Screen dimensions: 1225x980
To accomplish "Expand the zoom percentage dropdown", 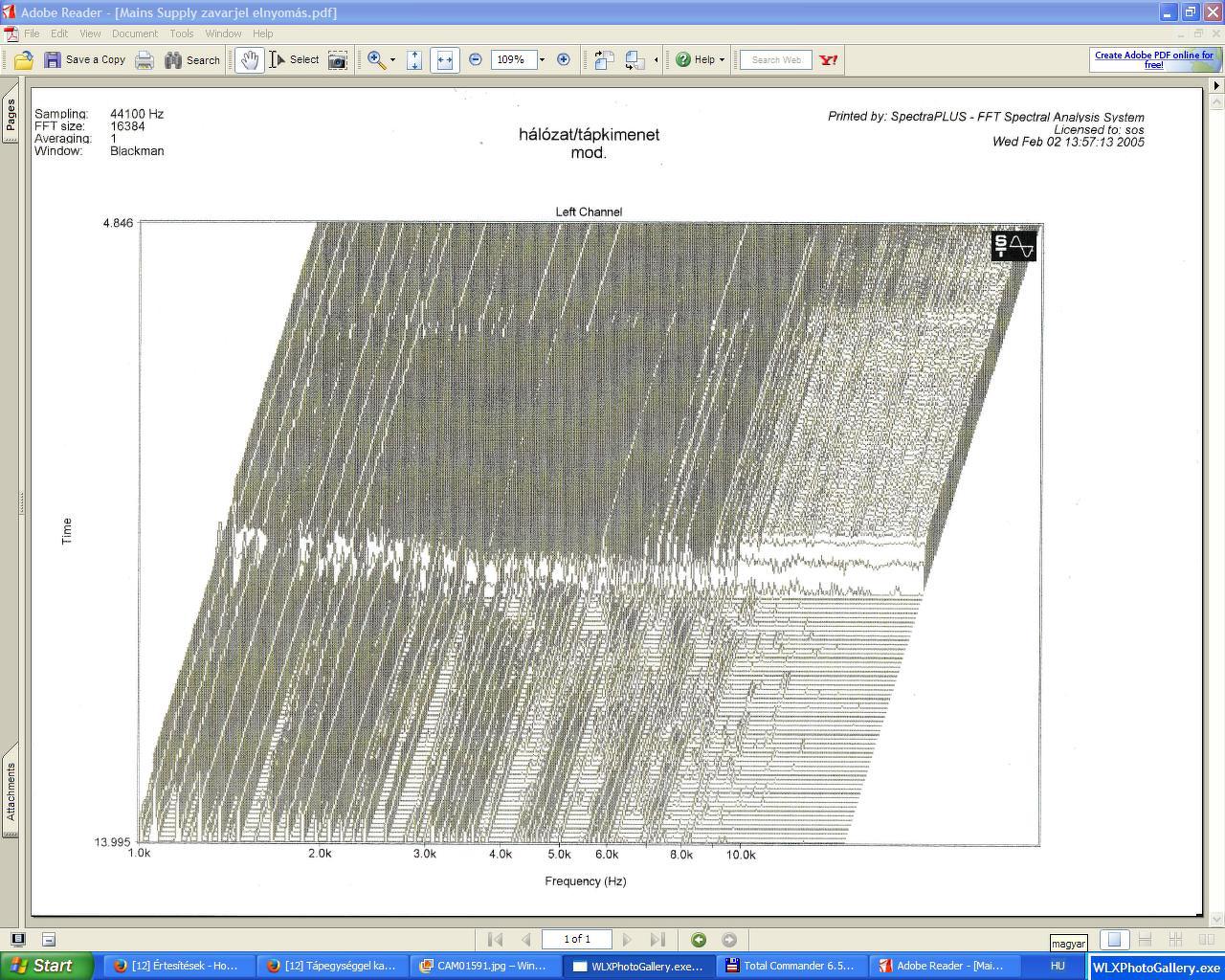I will [542, 59].
